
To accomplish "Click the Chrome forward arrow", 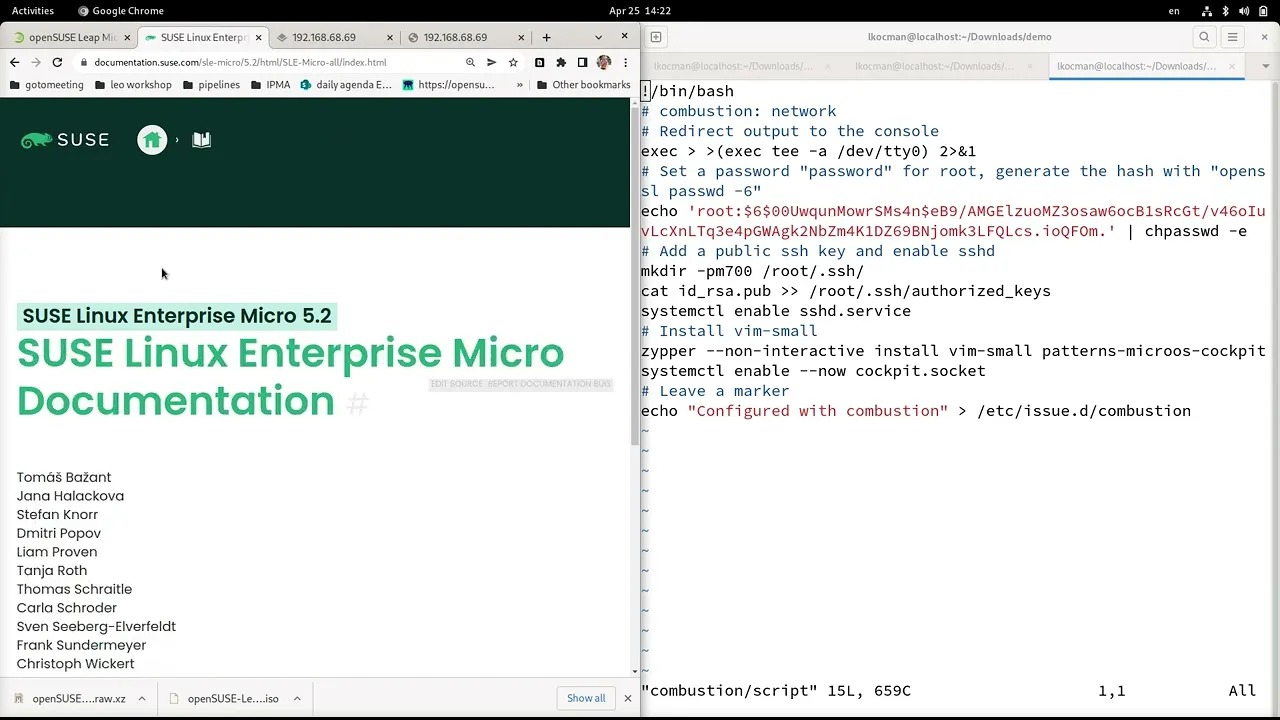I will 35,62.
